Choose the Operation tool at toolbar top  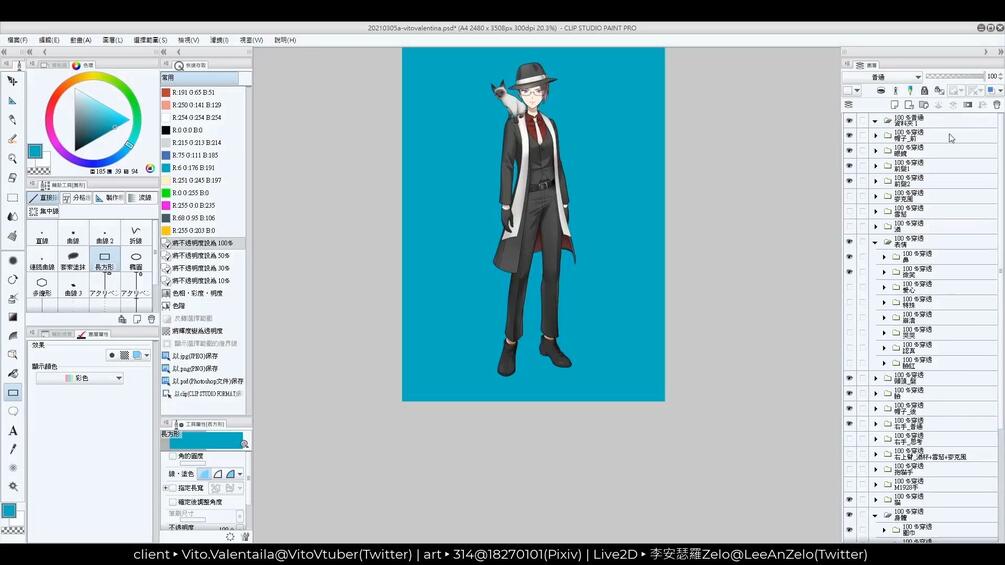click(12, 81)
